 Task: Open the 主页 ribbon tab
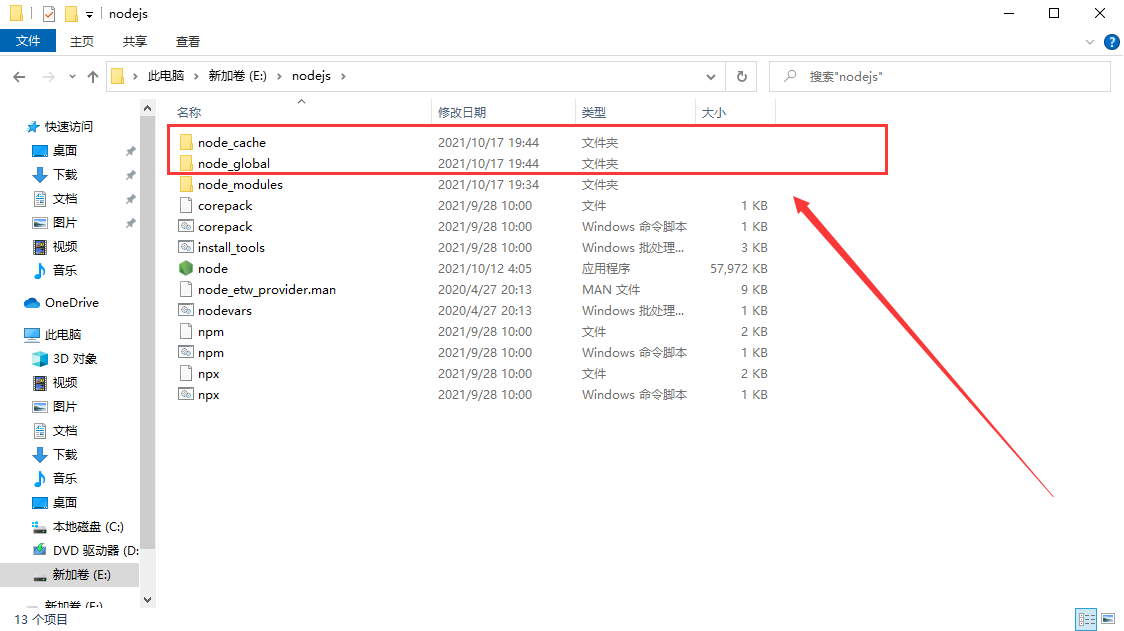tap(82, 42)
